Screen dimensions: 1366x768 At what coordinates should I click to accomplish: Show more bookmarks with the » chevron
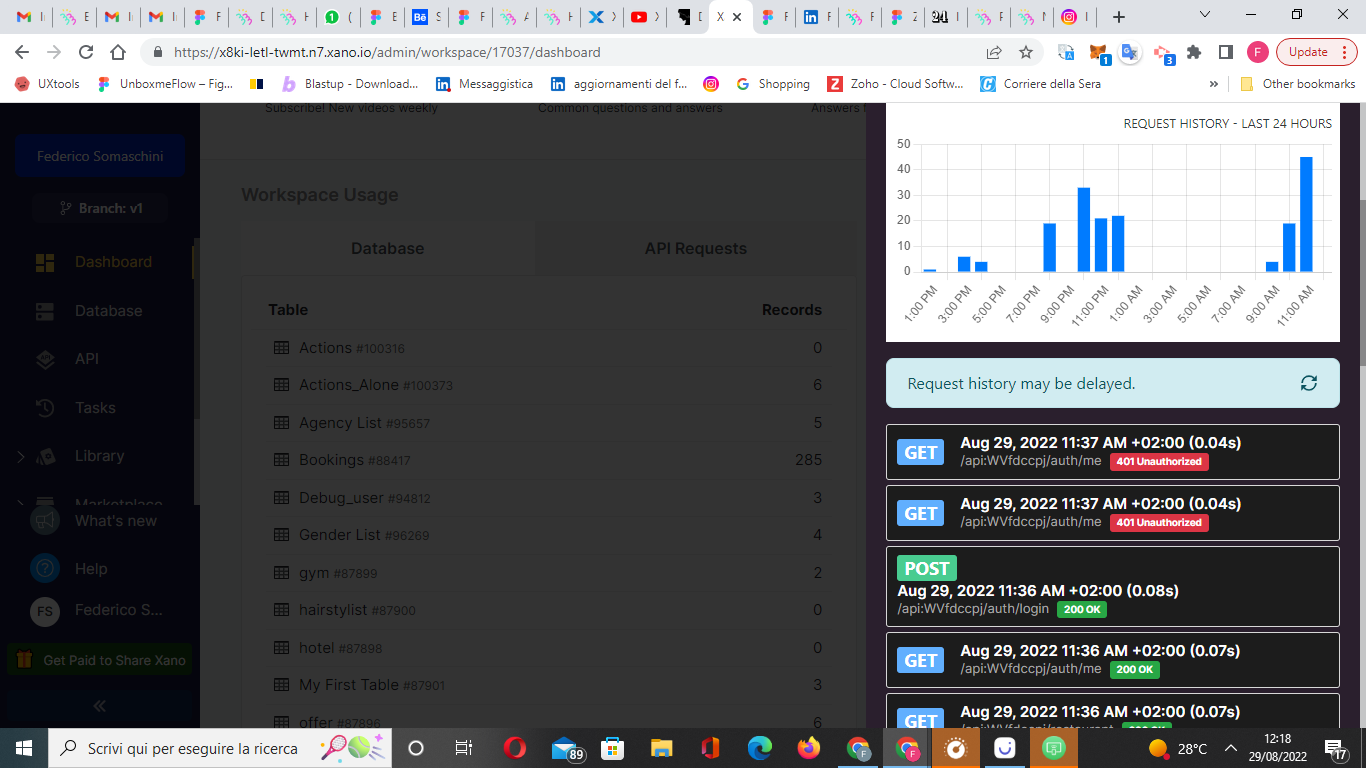click(x=1214, y=84)
